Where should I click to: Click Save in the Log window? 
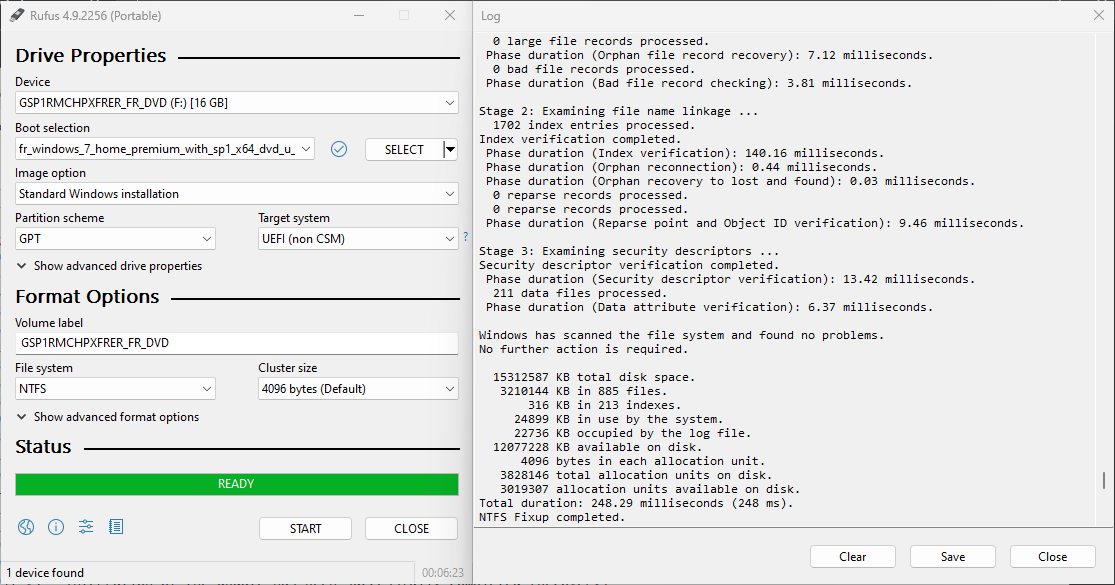(953, 557)
